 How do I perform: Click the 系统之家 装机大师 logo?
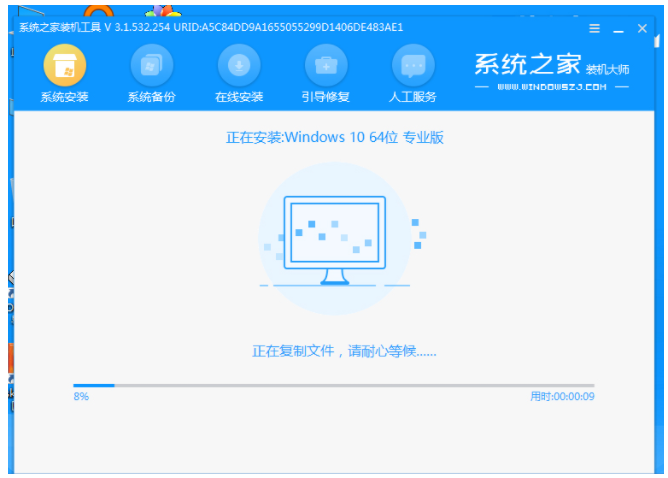click(552, 64)
